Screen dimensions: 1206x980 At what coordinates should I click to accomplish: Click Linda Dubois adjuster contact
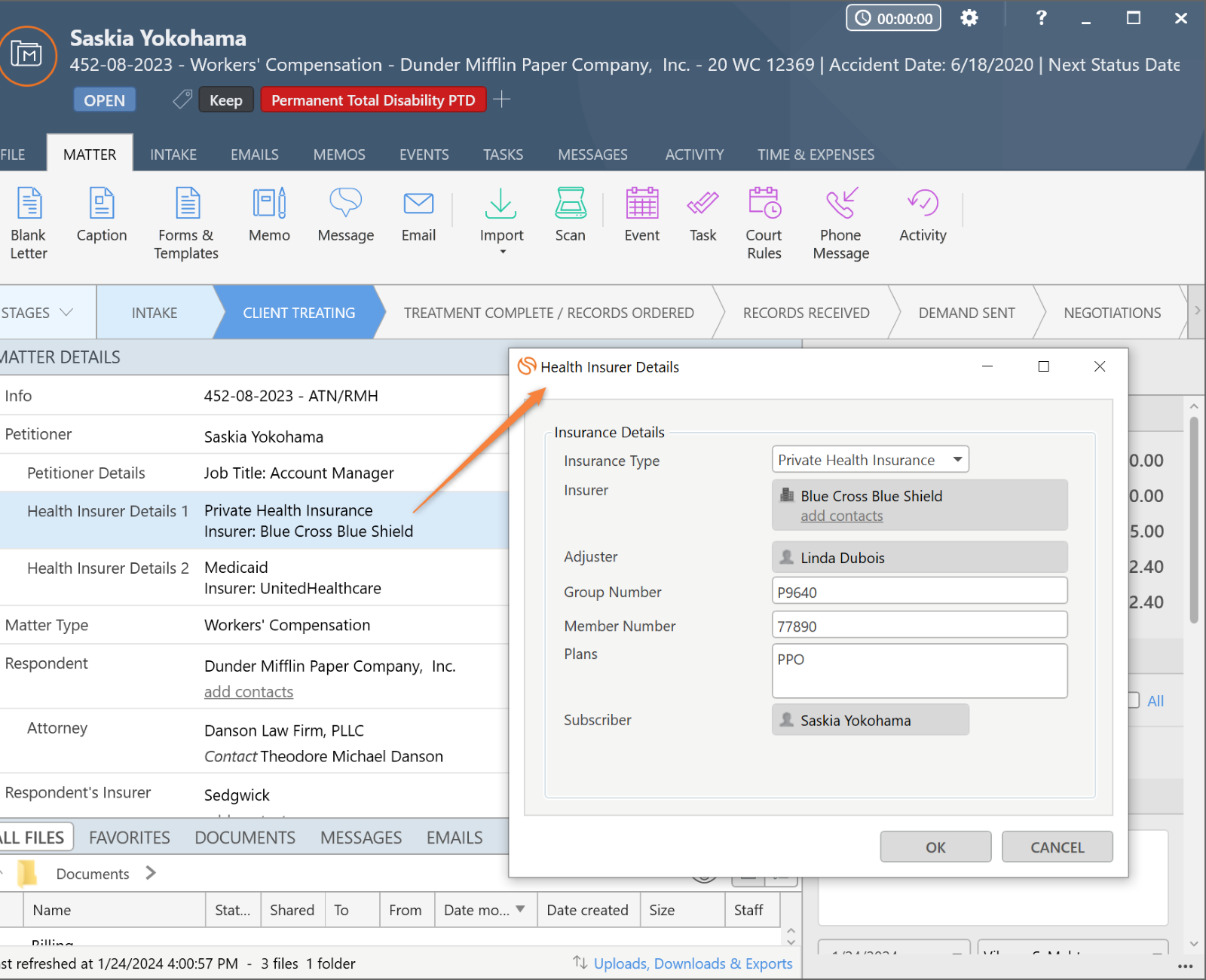(920, 557)
